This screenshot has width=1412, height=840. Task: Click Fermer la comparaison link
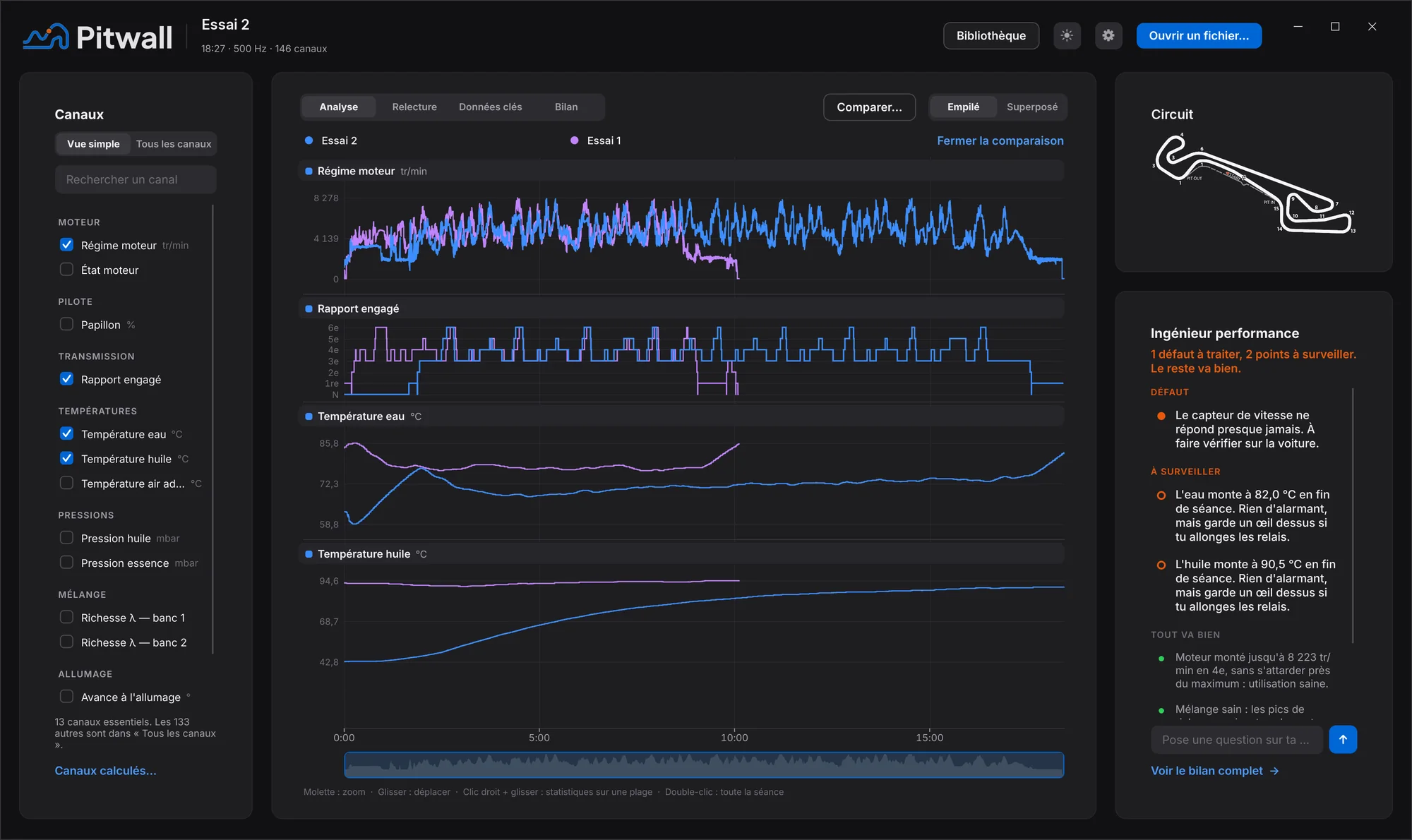pyautogui.click(x=1000, y=140)
